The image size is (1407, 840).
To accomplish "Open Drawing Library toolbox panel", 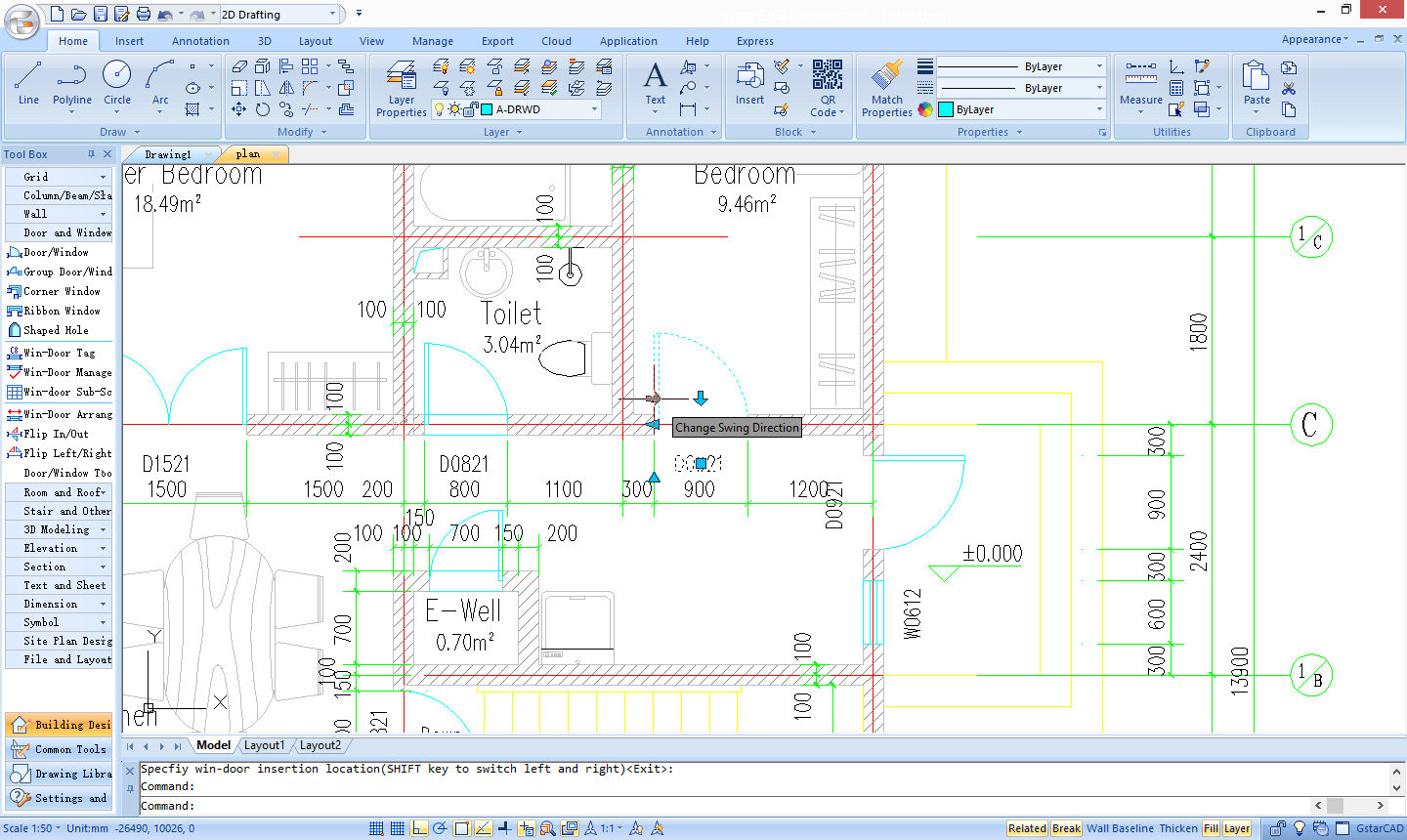I will [x=59, y=774].
